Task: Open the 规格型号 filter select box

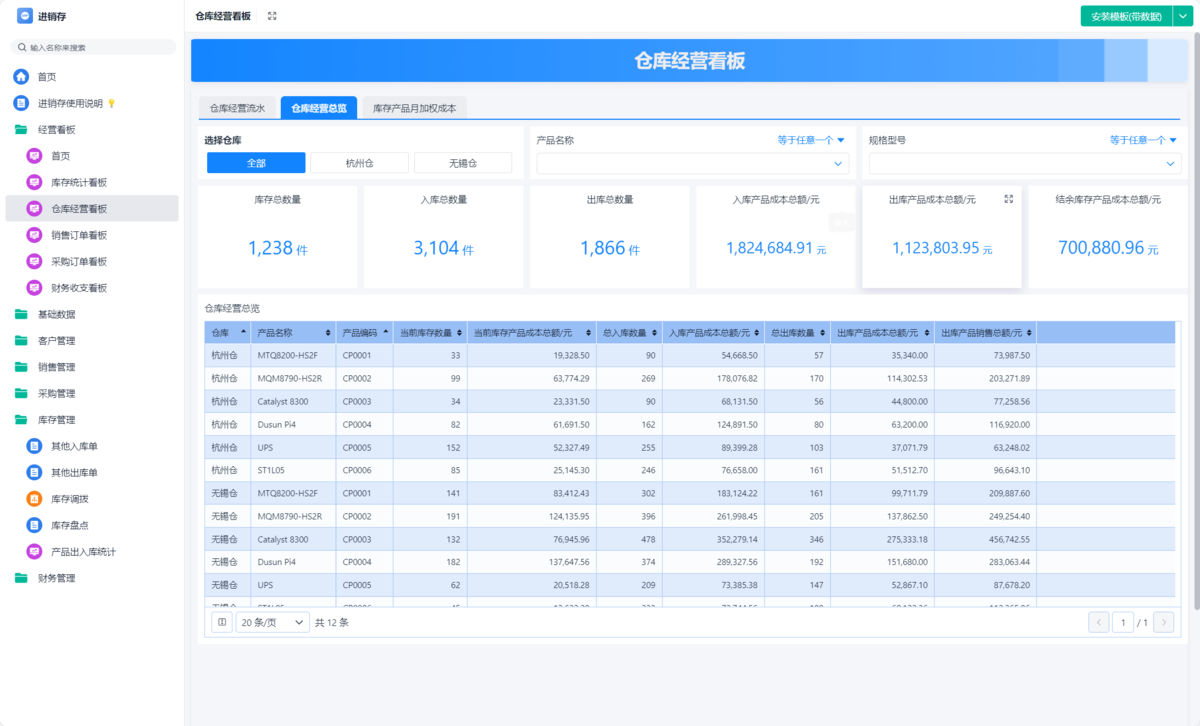Action: (x=1025, y=163)
